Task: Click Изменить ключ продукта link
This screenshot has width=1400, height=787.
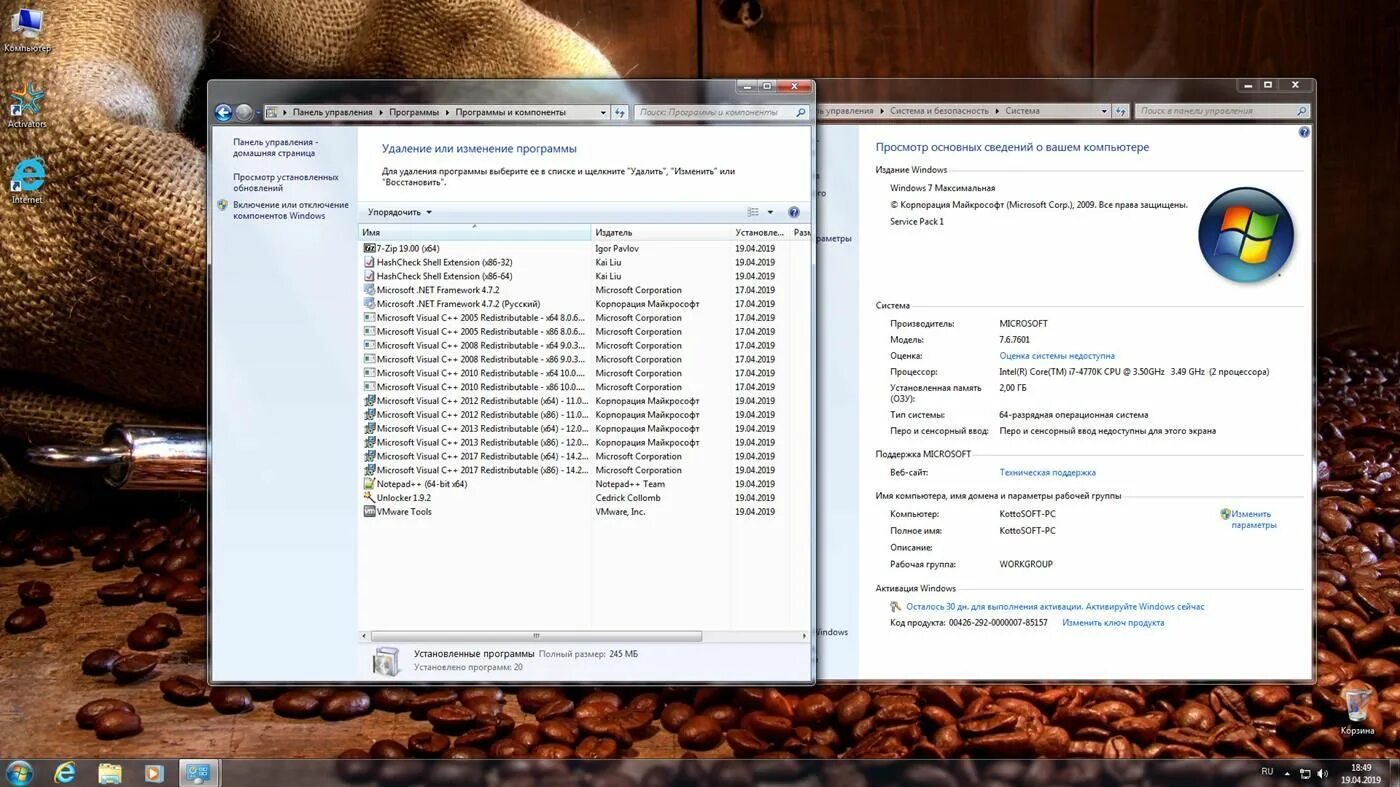Action: point(1113,623)
